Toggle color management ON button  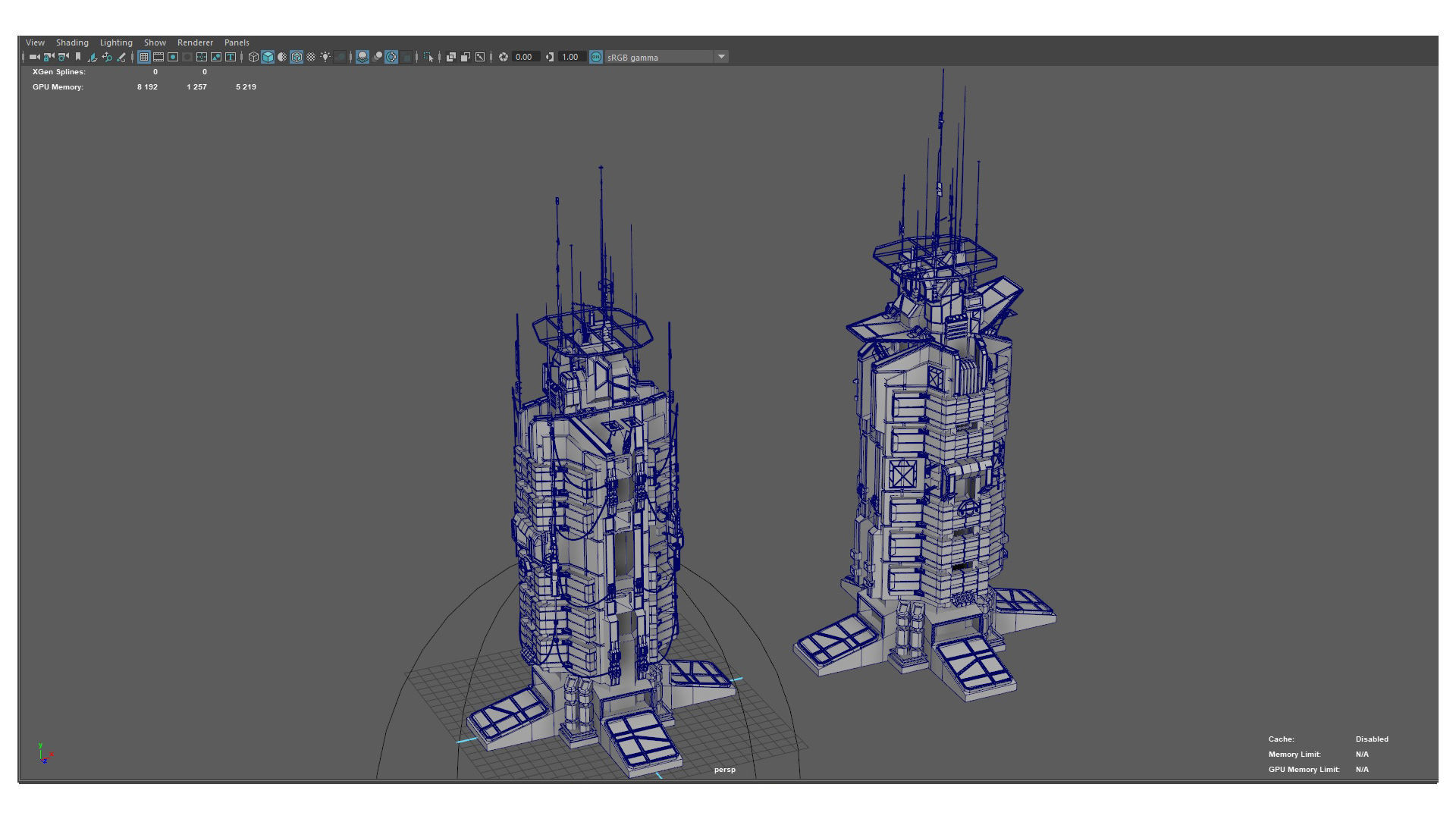[596, 57]
